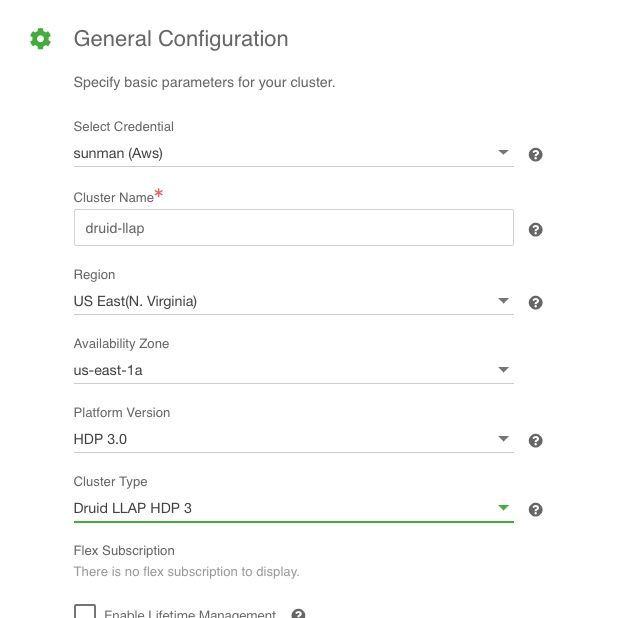Viewport: 641px width, 618px height.
Task: Click the 'no flex subscription to display' message
Action: tap(186, 572)
